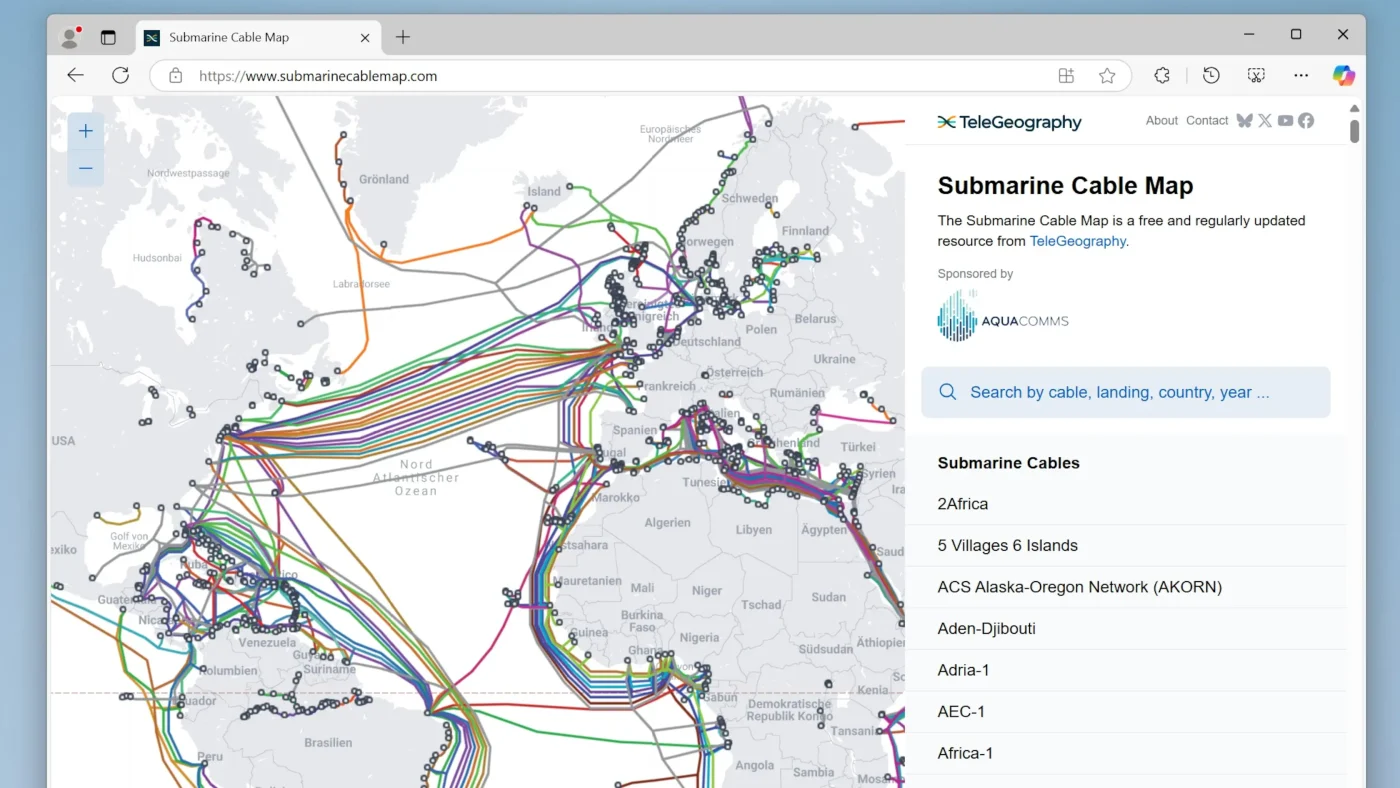Open the browser Extensions menu
This screenshot has height=788, width=1400.
[x=1162, y=75]
